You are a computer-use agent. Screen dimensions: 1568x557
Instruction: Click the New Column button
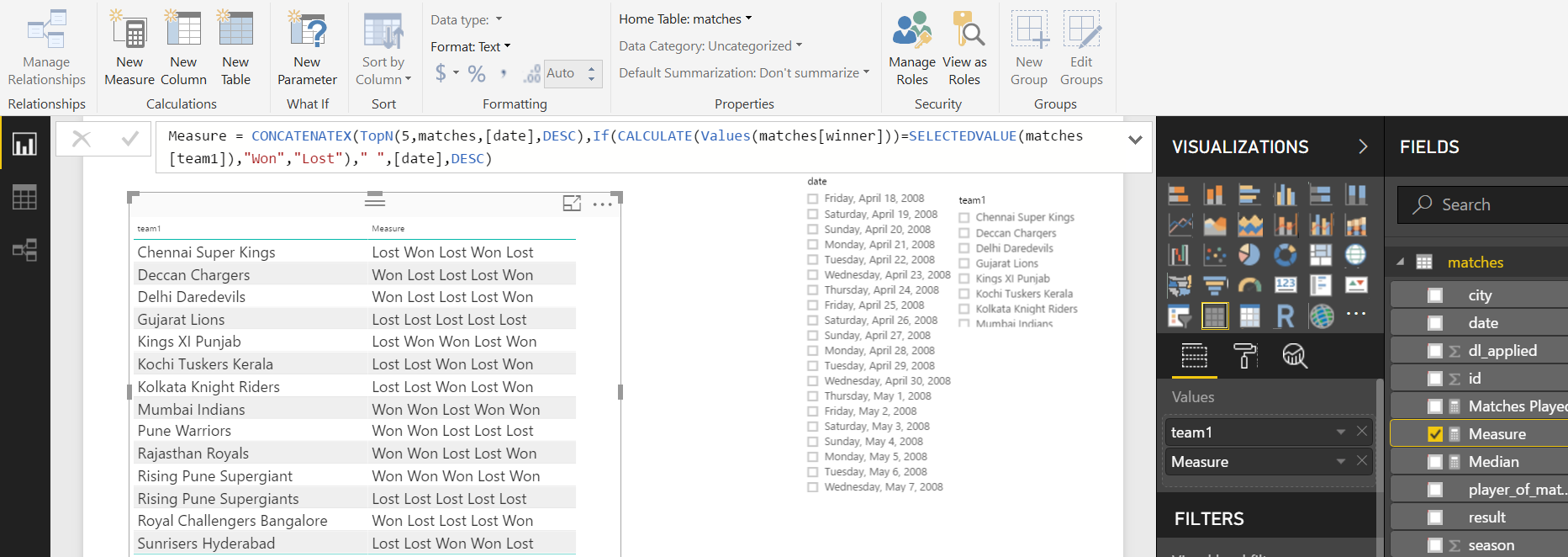[183, 48]
